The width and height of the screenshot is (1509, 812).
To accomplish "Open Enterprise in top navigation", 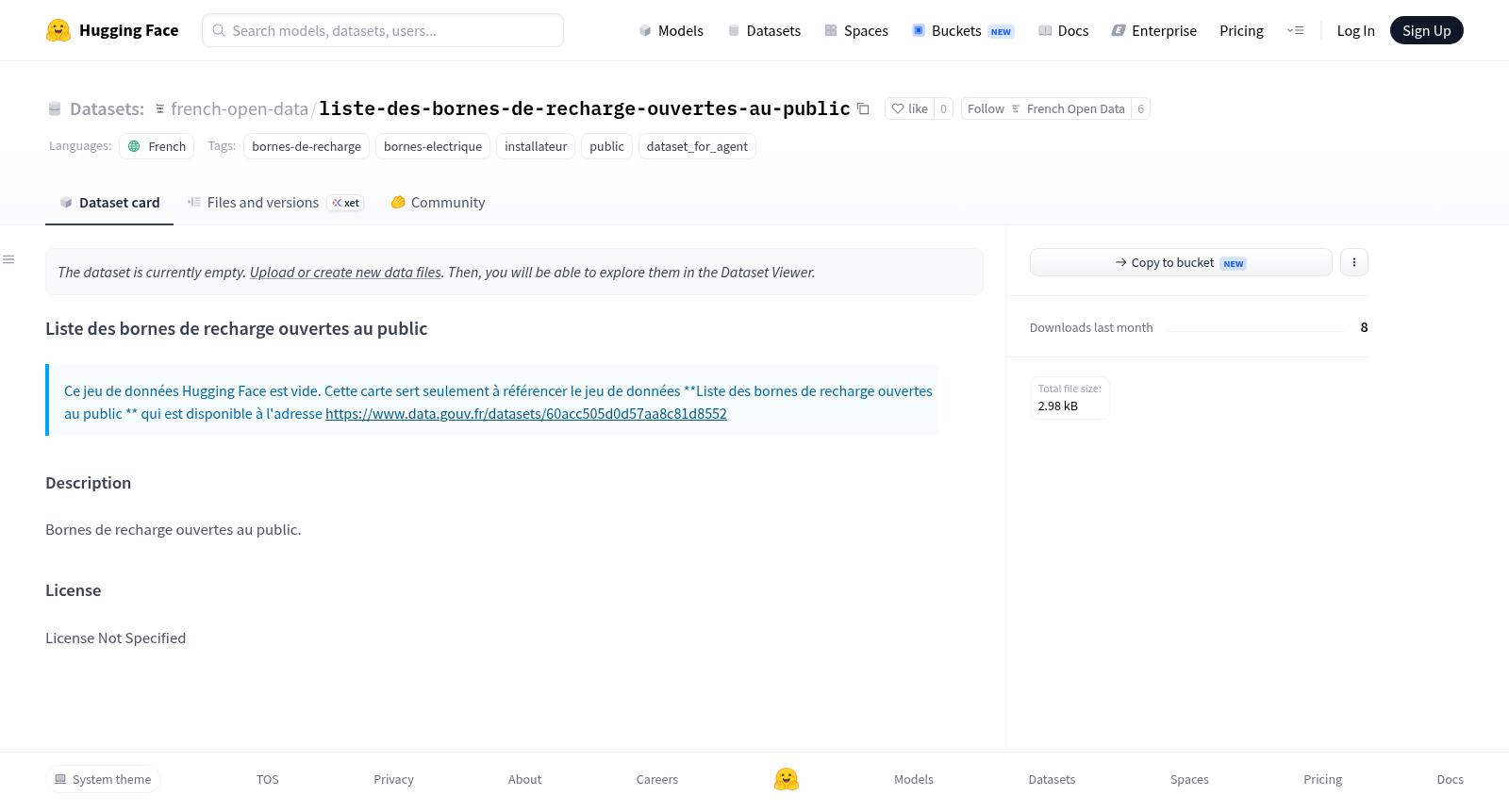I will tap(1153, 30).
